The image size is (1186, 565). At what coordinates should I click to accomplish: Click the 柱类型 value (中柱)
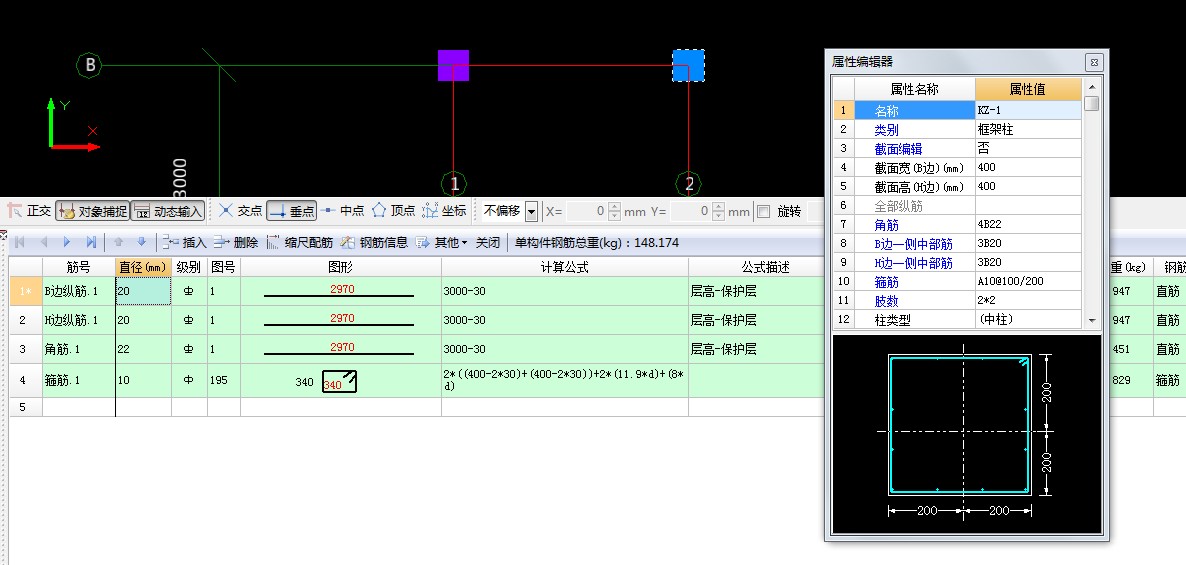coord(1028,319)
